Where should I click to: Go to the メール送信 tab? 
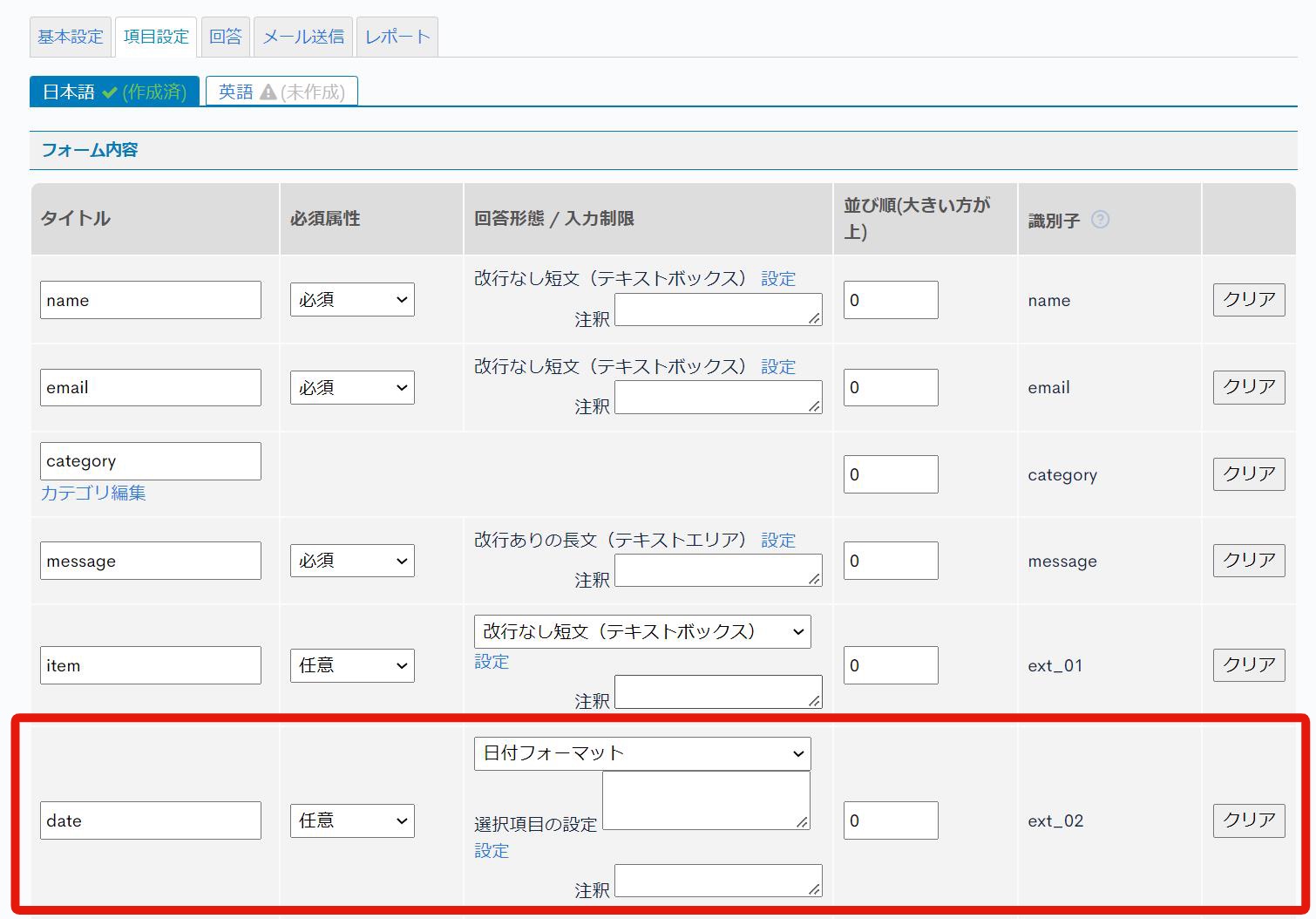coord(303,37)
